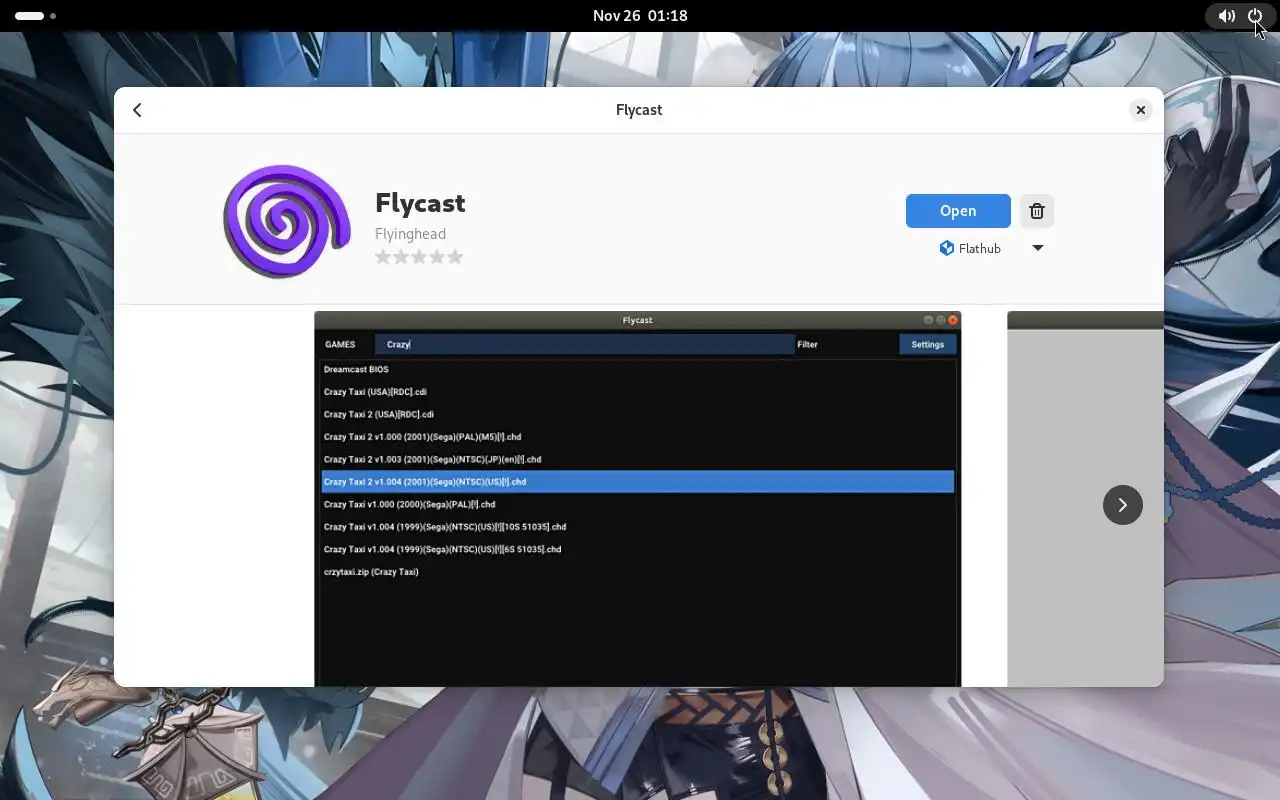Click the Flycast purple spiral logo
1280x800 pixels.
[287, 221]
